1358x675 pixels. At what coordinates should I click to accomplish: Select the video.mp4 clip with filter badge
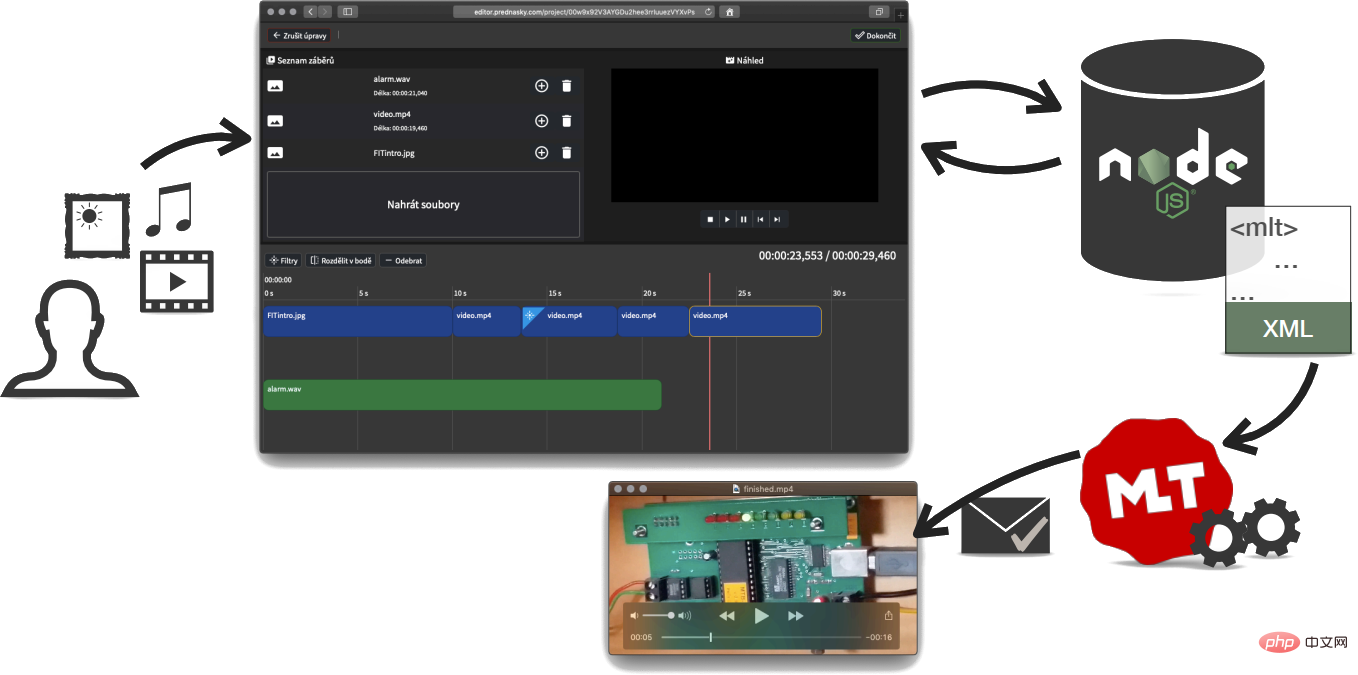[x=570, y=321]
